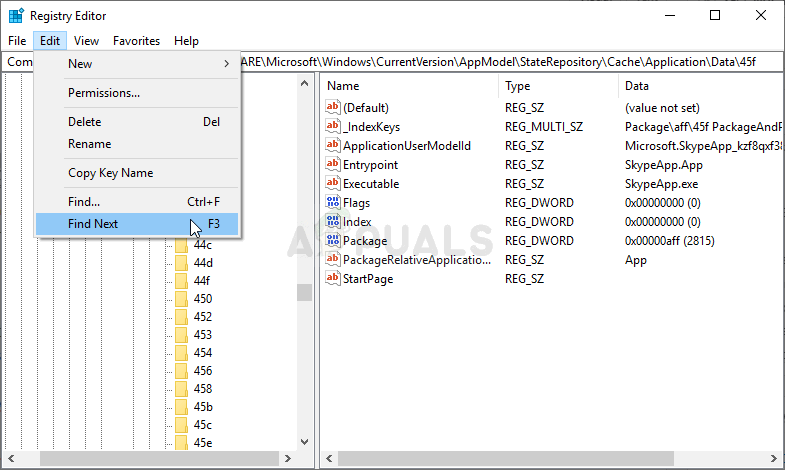Click the values pane horizontal scrollbar thumb
This screenshot has width=785, height=470.
click(x=506, y=458)
